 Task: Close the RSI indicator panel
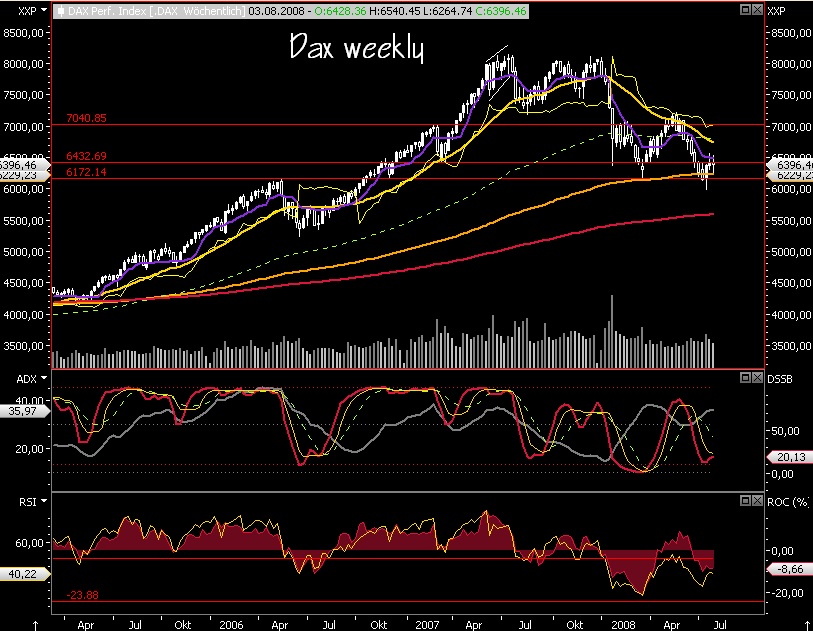point(757,500)
